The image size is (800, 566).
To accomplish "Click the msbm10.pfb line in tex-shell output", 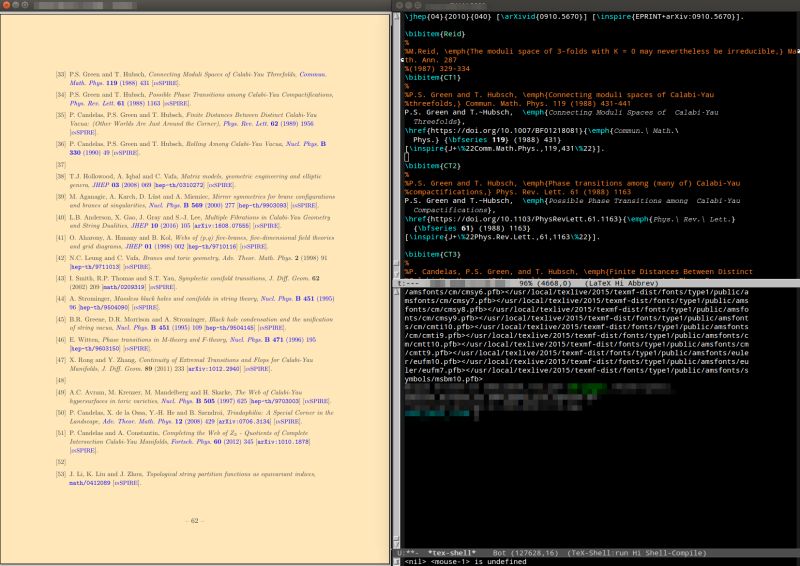I will point(443,379).
